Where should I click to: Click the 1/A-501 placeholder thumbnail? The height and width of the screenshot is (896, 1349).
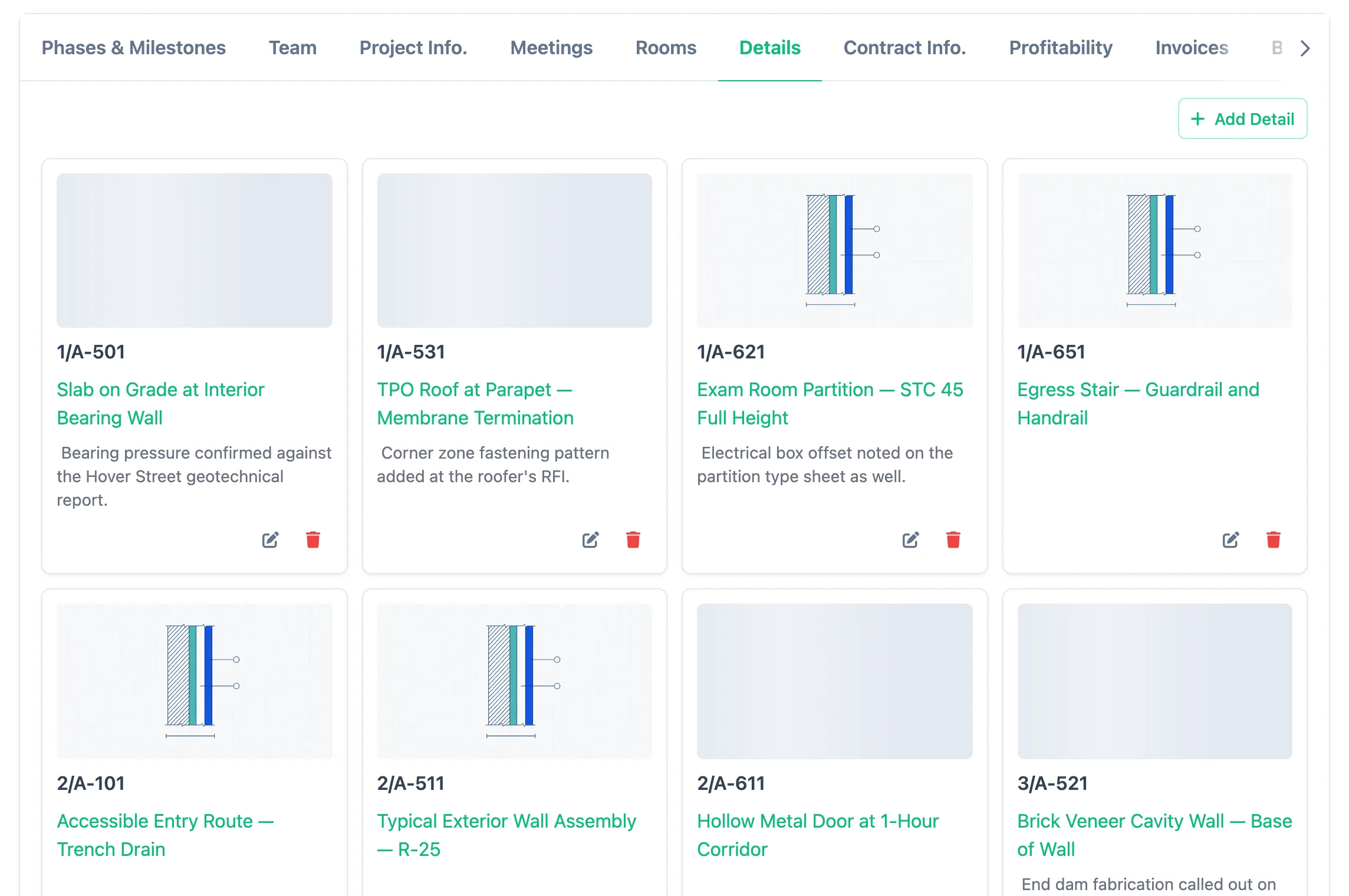point(195,251)
